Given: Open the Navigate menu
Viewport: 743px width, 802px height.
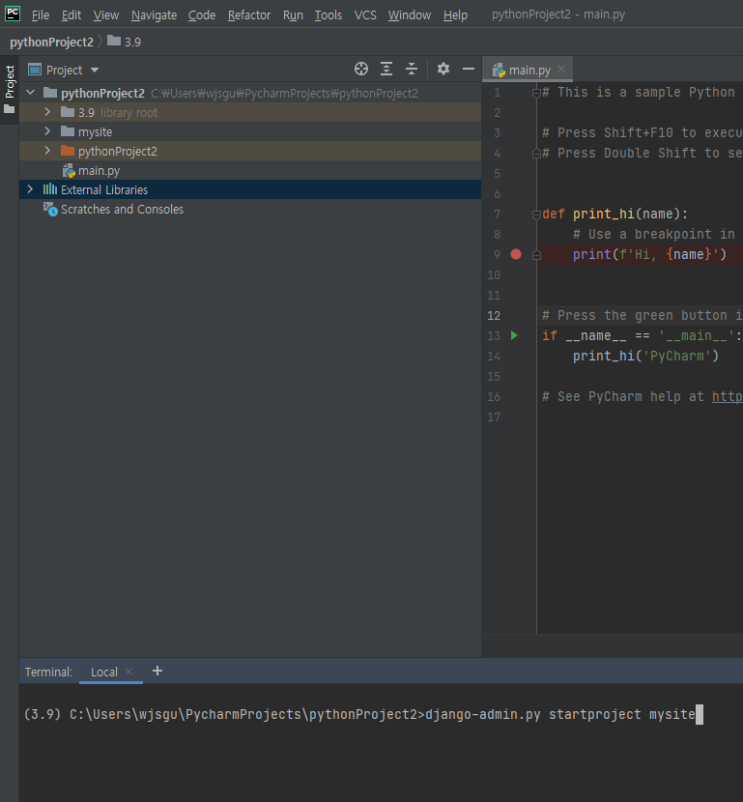Looking at the screenshot, I should pyautogui.click(x=154, y=15).
